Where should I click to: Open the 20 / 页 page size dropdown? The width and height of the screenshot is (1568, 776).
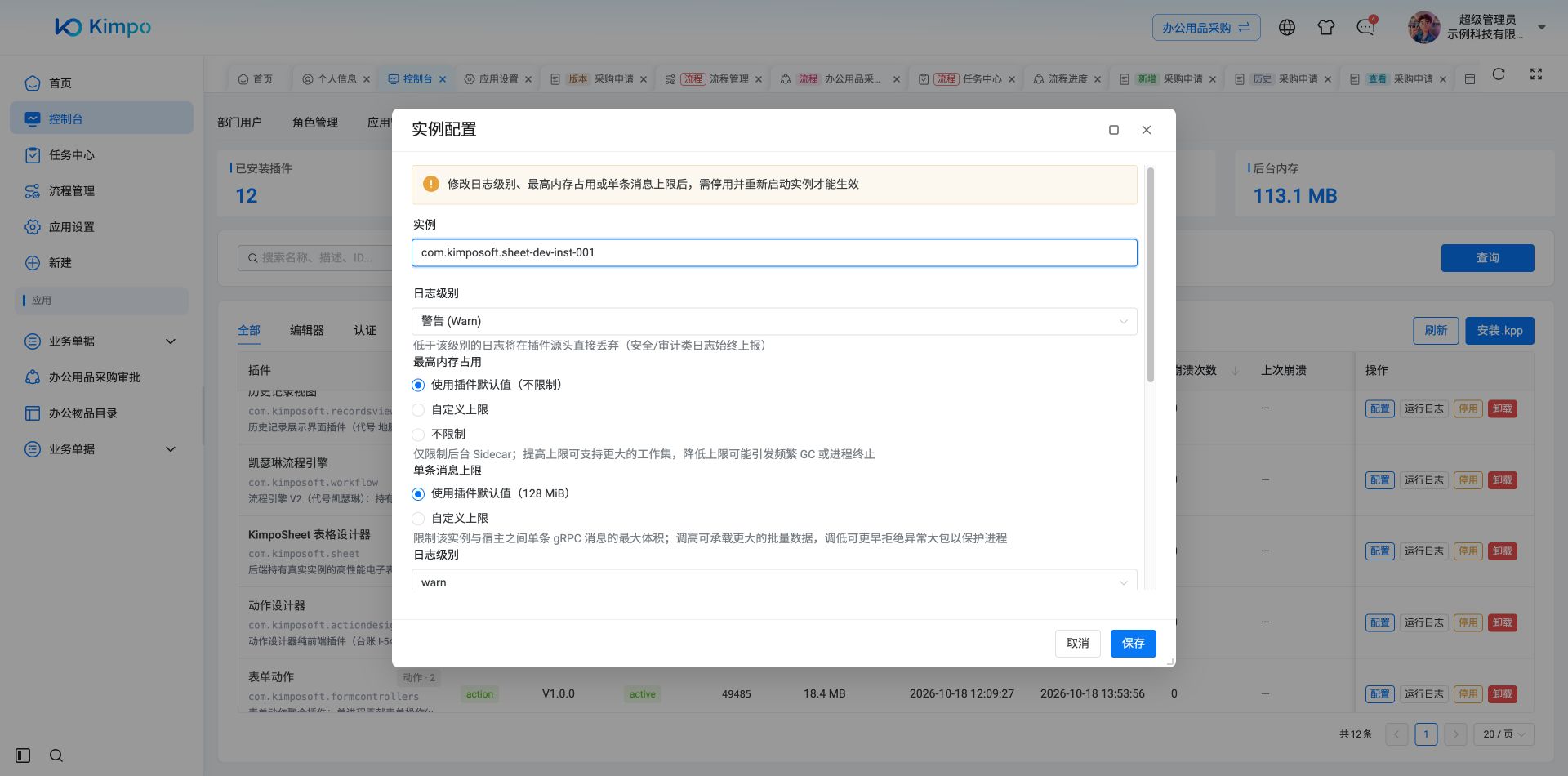[x=1505, y=734]
